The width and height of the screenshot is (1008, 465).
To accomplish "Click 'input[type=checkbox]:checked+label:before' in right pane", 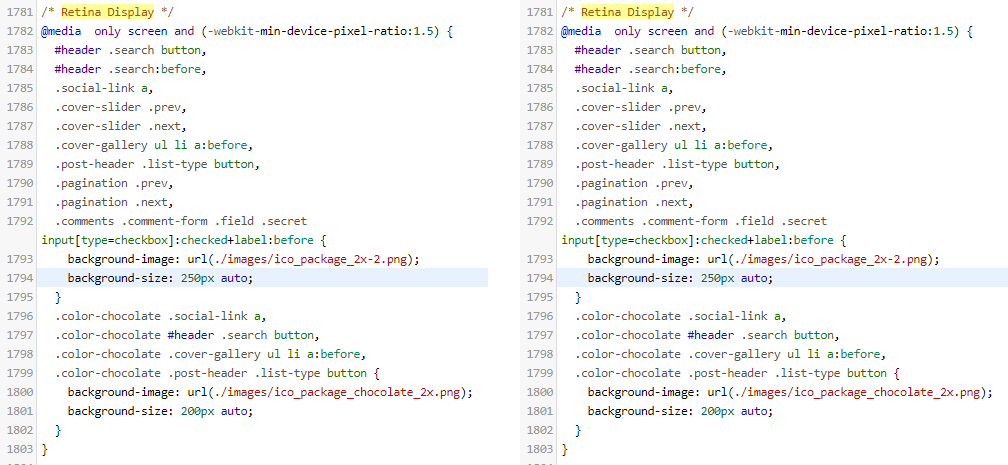I will (698, 240).
